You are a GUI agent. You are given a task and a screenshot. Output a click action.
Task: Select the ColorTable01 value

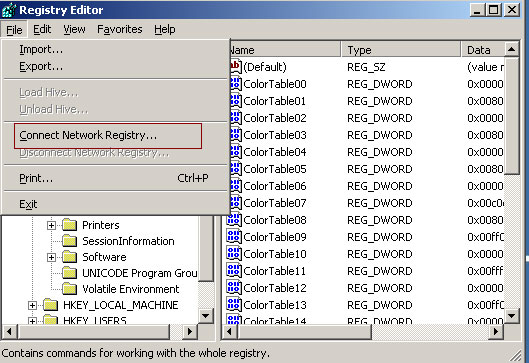pos(275,101)
